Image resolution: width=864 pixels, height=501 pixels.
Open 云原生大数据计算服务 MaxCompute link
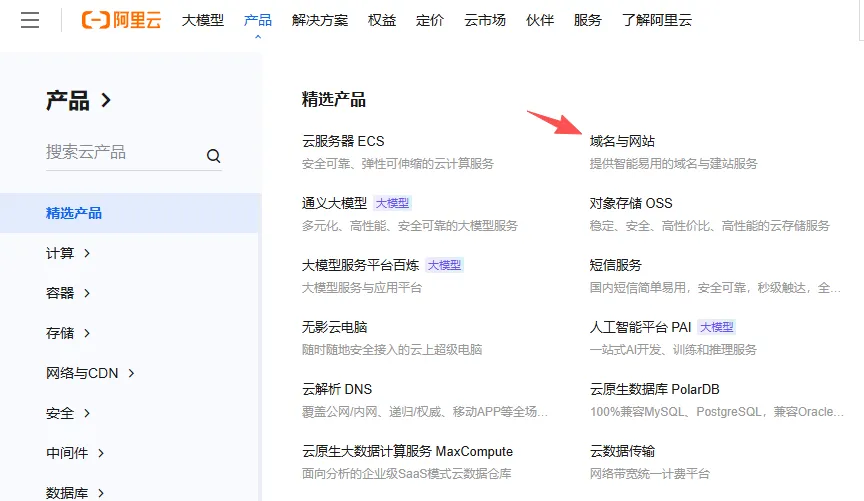407,451
